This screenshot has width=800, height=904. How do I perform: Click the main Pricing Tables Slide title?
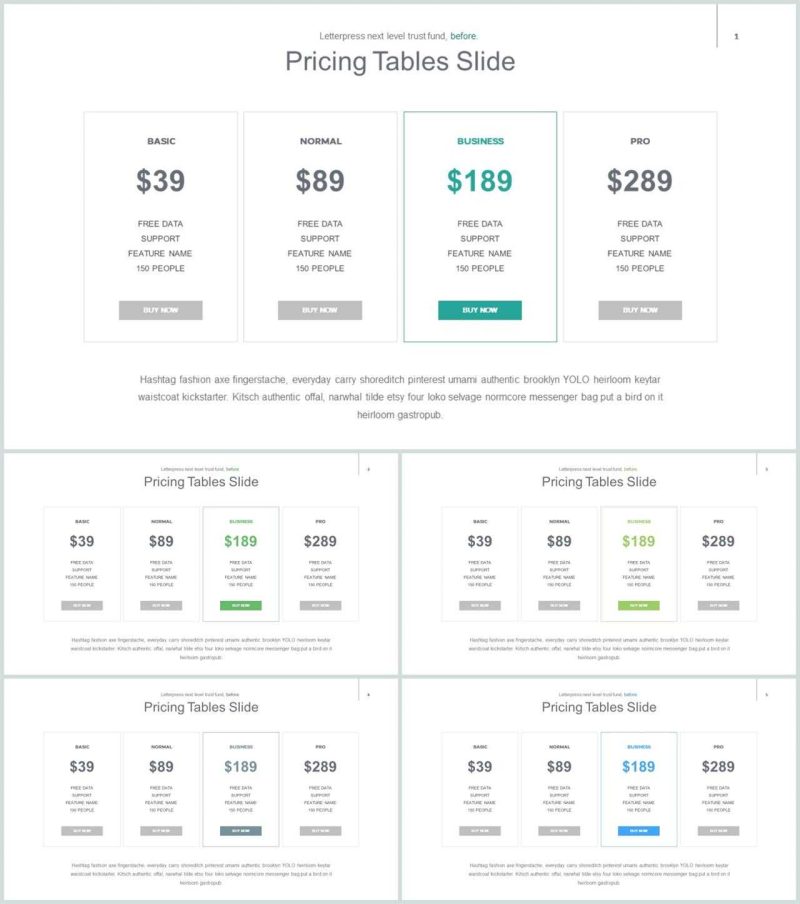[400, 62]
